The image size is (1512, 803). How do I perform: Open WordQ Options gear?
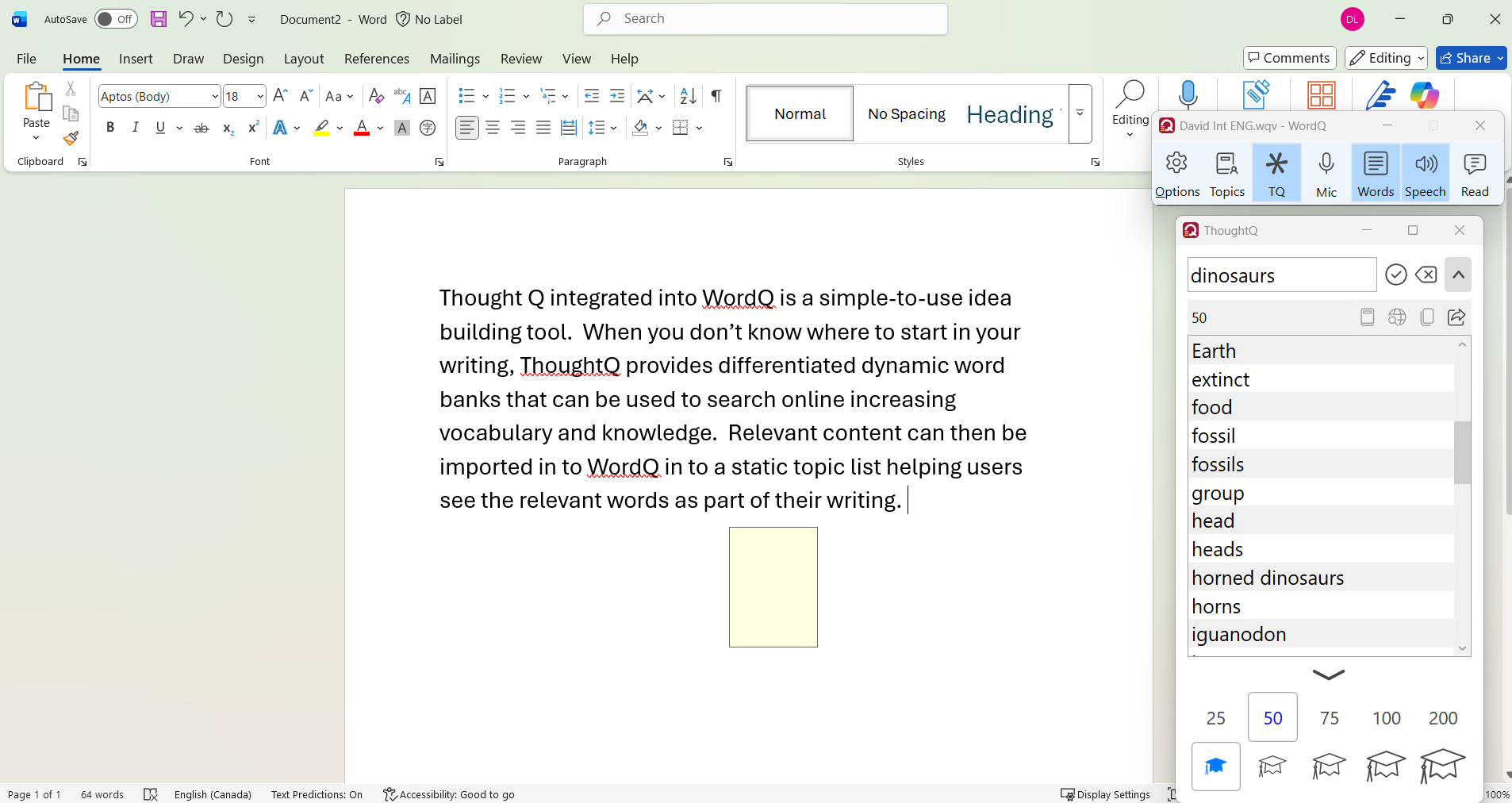tap(1177, 174)
